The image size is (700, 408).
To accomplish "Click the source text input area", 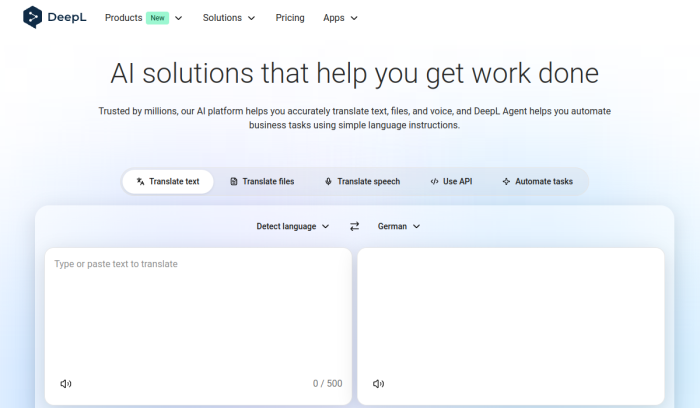I will [x=197, y=310].
